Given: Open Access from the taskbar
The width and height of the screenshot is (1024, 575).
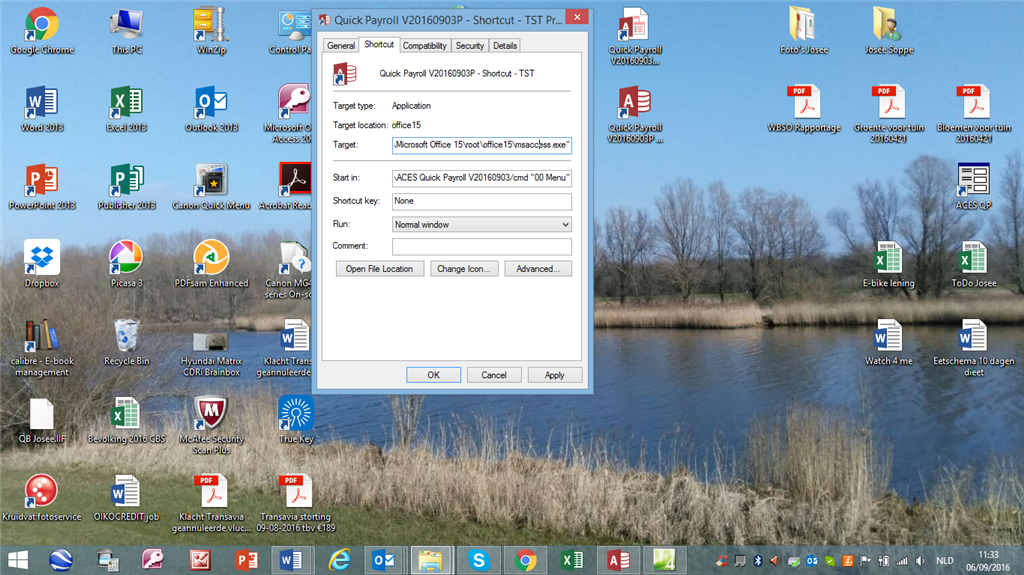Looking at the screenshot, I should (x=618, y=561).
